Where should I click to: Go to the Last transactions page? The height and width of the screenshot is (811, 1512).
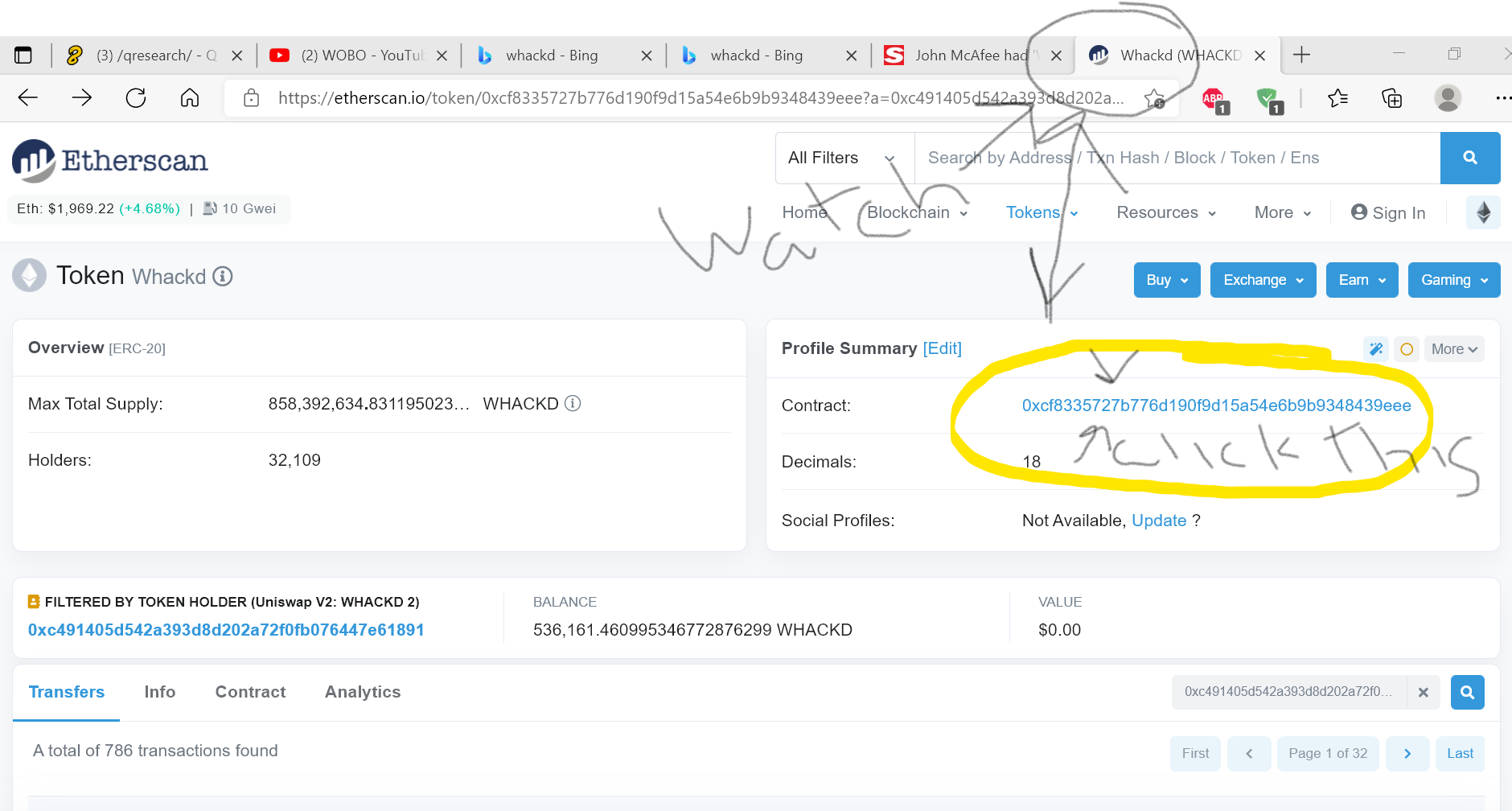1460,754
